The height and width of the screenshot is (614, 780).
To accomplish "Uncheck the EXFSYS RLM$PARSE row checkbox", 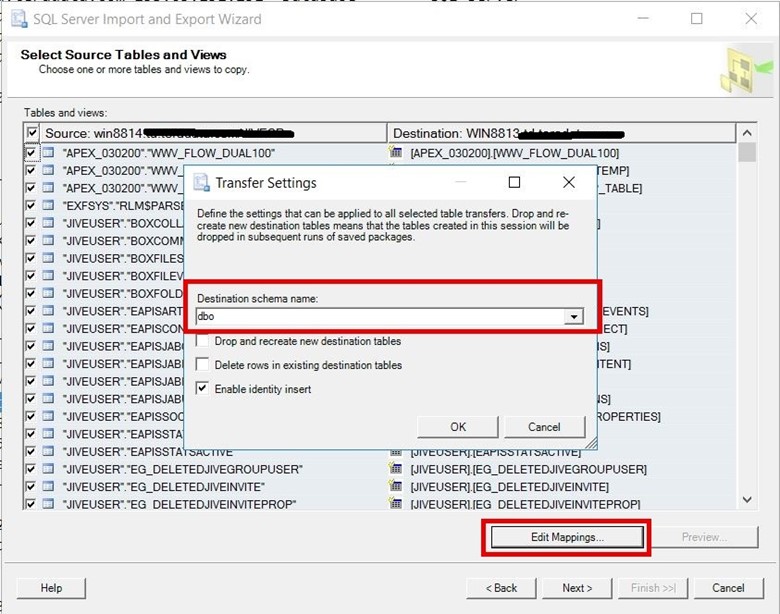I will tap(31, 205).
